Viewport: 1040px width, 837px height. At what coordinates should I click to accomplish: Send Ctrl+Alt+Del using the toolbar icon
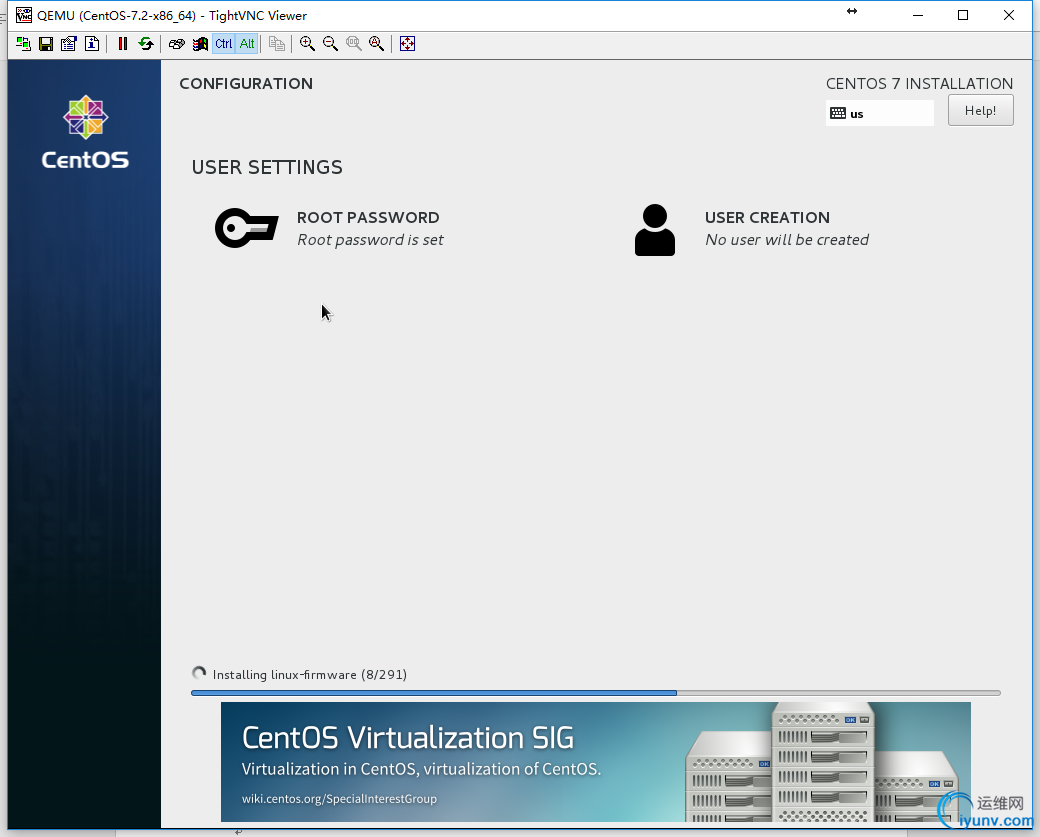[177, 44]
